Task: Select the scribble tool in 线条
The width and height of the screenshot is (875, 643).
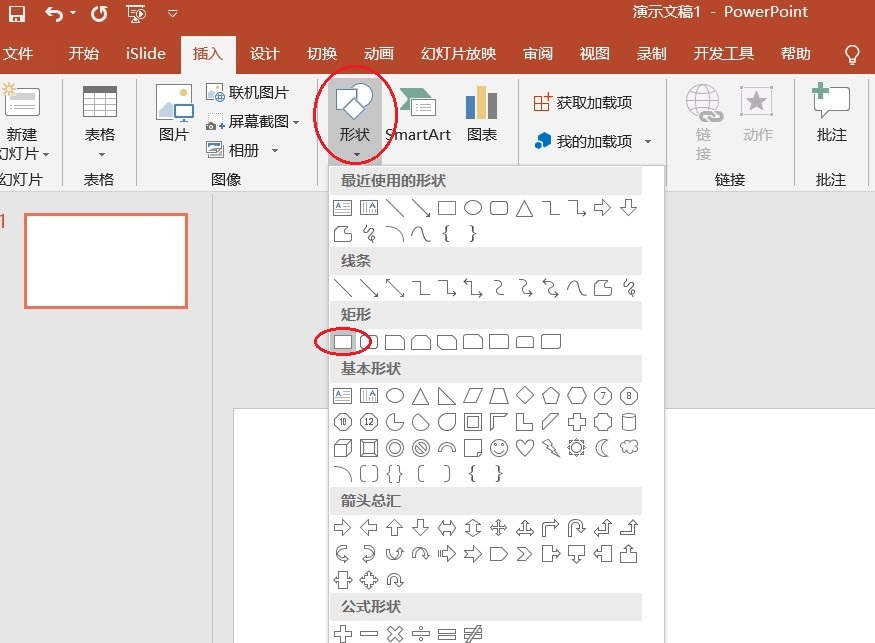Action: click(x=629, y=288)
